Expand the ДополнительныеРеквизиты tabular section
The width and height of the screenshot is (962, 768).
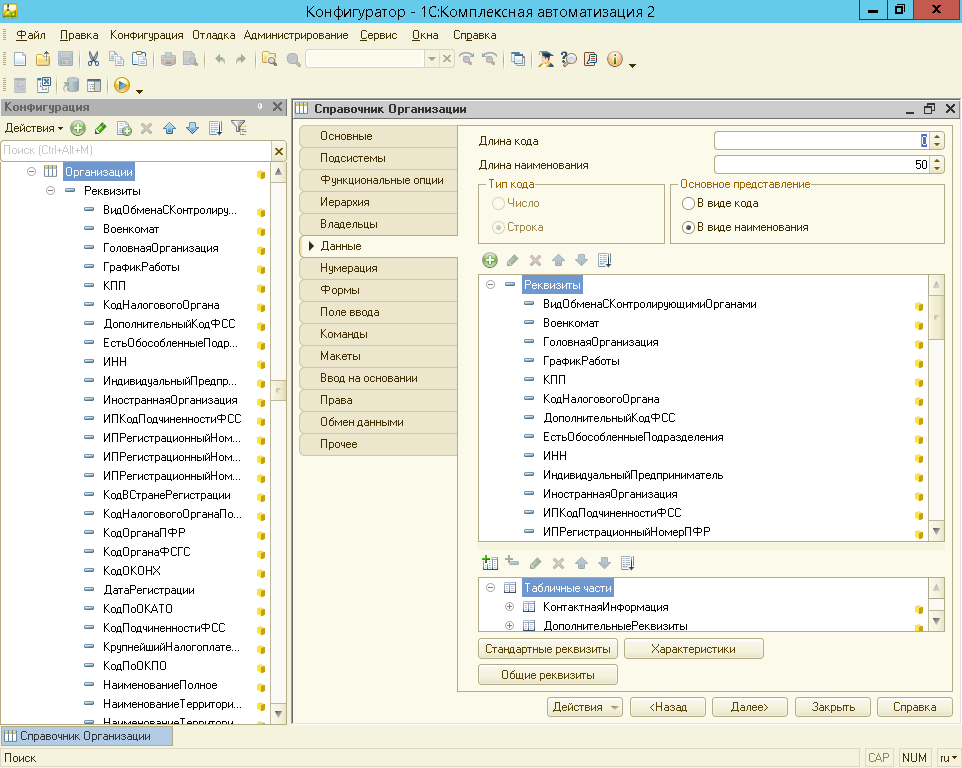click(x=509, y=626)
